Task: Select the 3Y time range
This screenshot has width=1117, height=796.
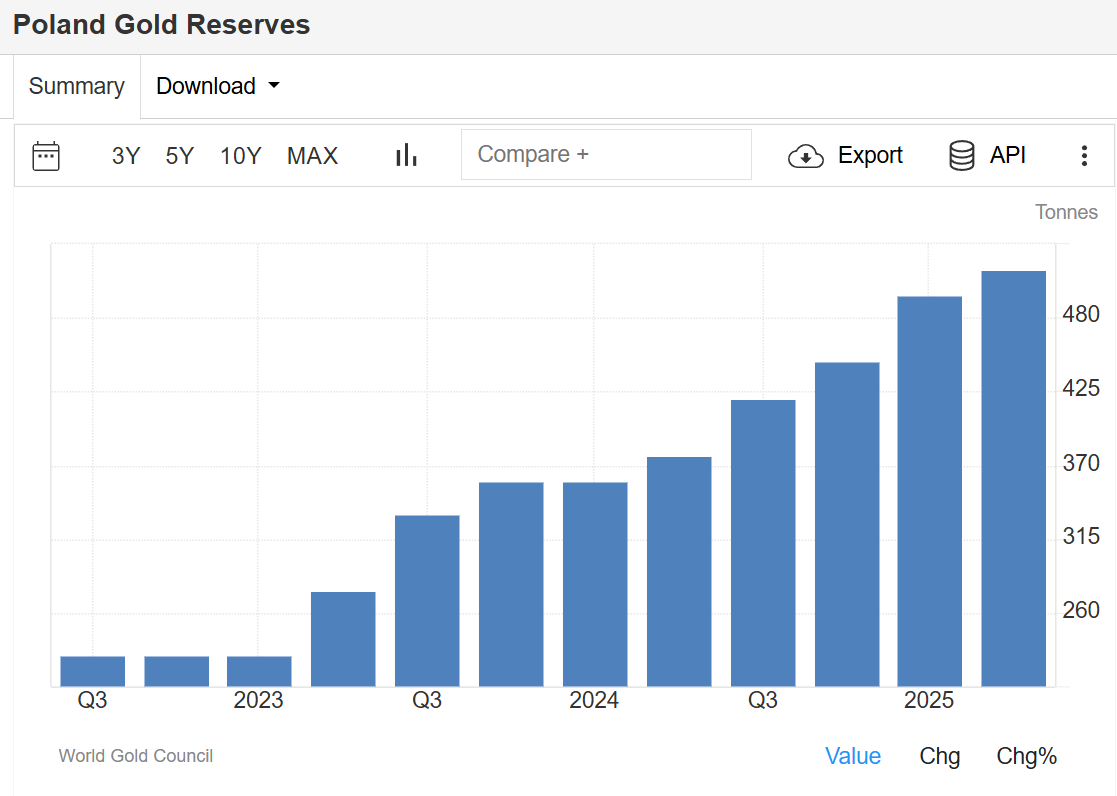Action: 126,156
